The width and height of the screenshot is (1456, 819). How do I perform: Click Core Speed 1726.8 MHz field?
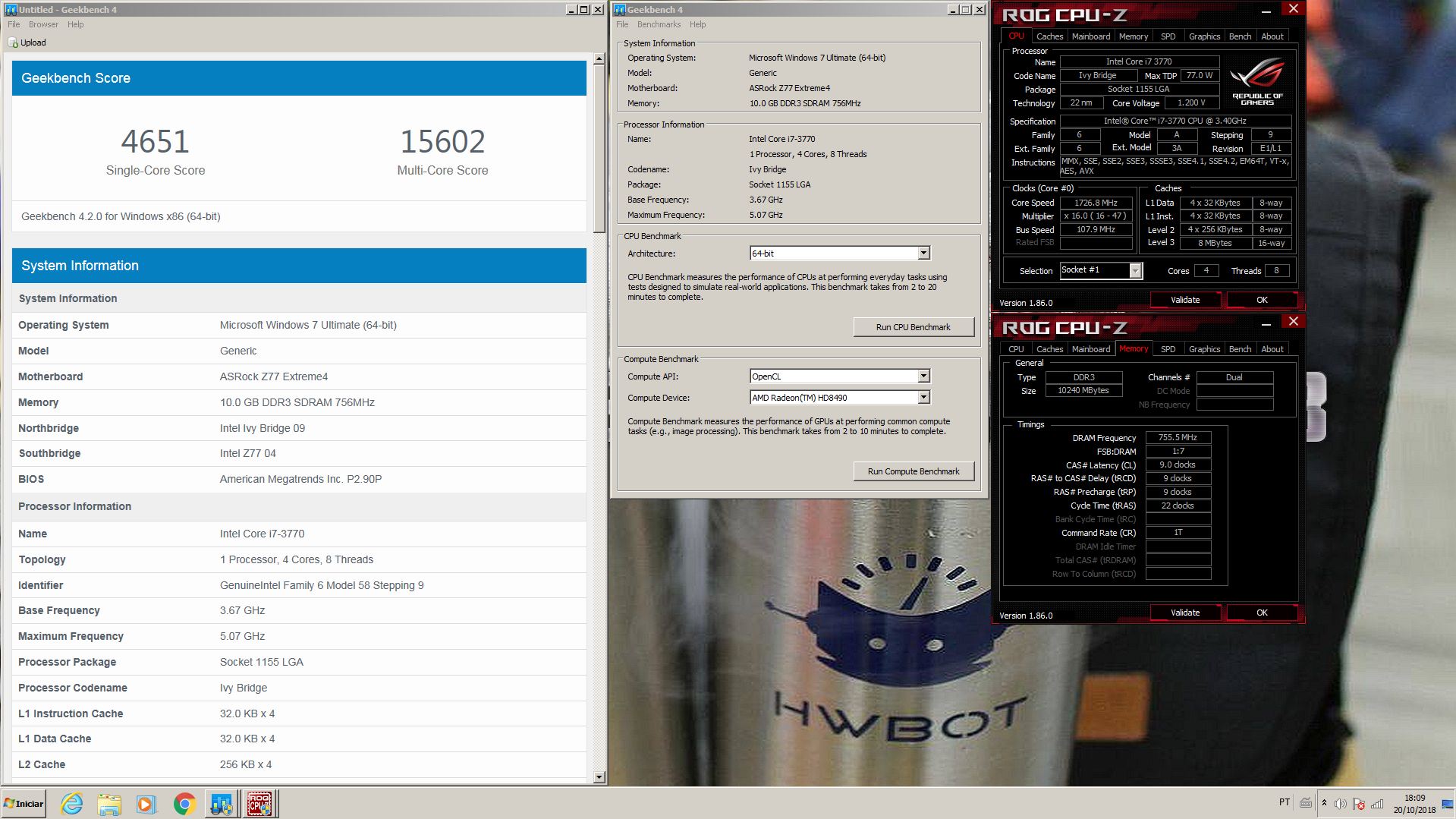[x=1096, y=203]
